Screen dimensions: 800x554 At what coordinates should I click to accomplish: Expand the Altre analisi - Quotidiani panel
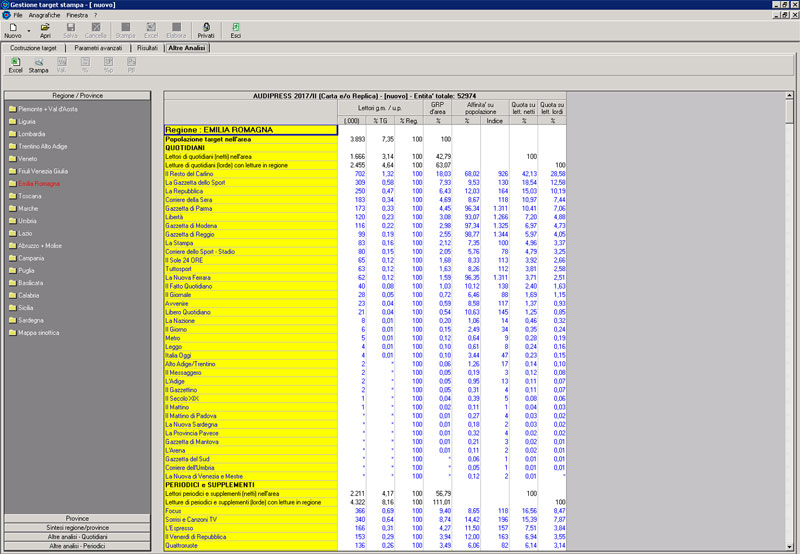pos(79,537)
